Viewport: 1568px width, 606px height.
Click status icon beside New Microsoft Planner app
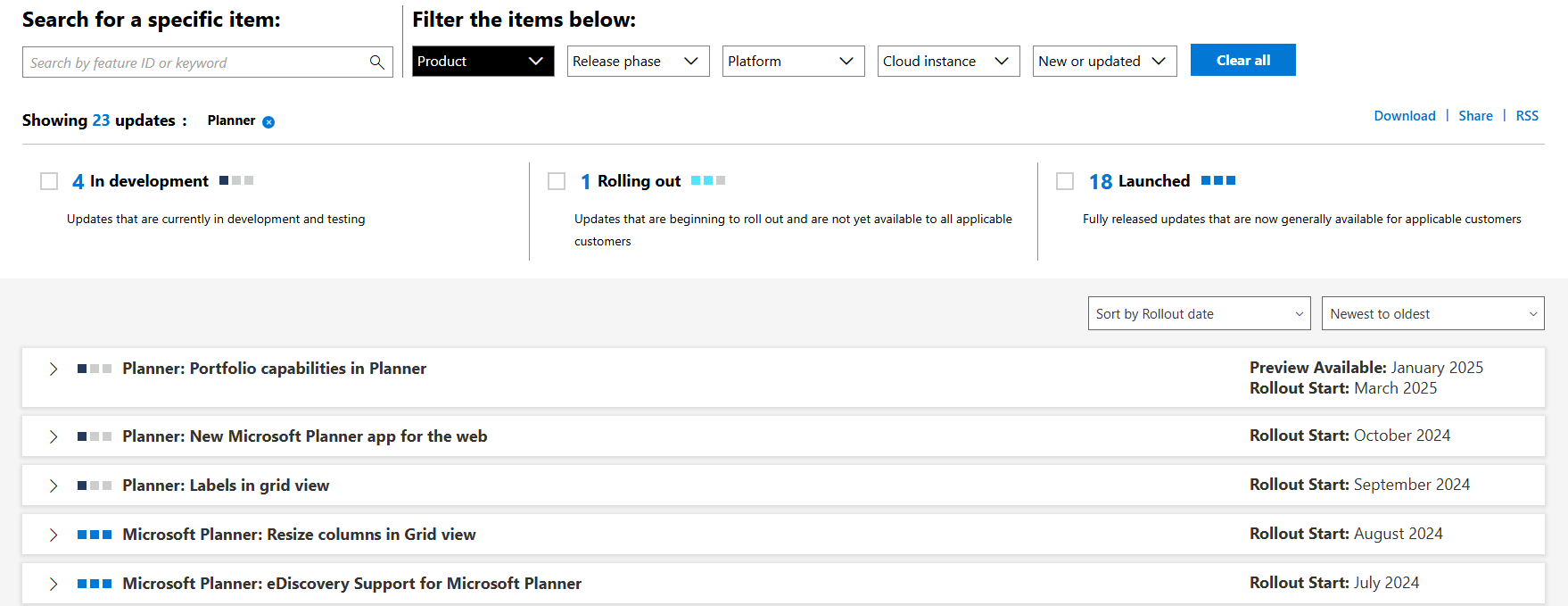[95, 436]
